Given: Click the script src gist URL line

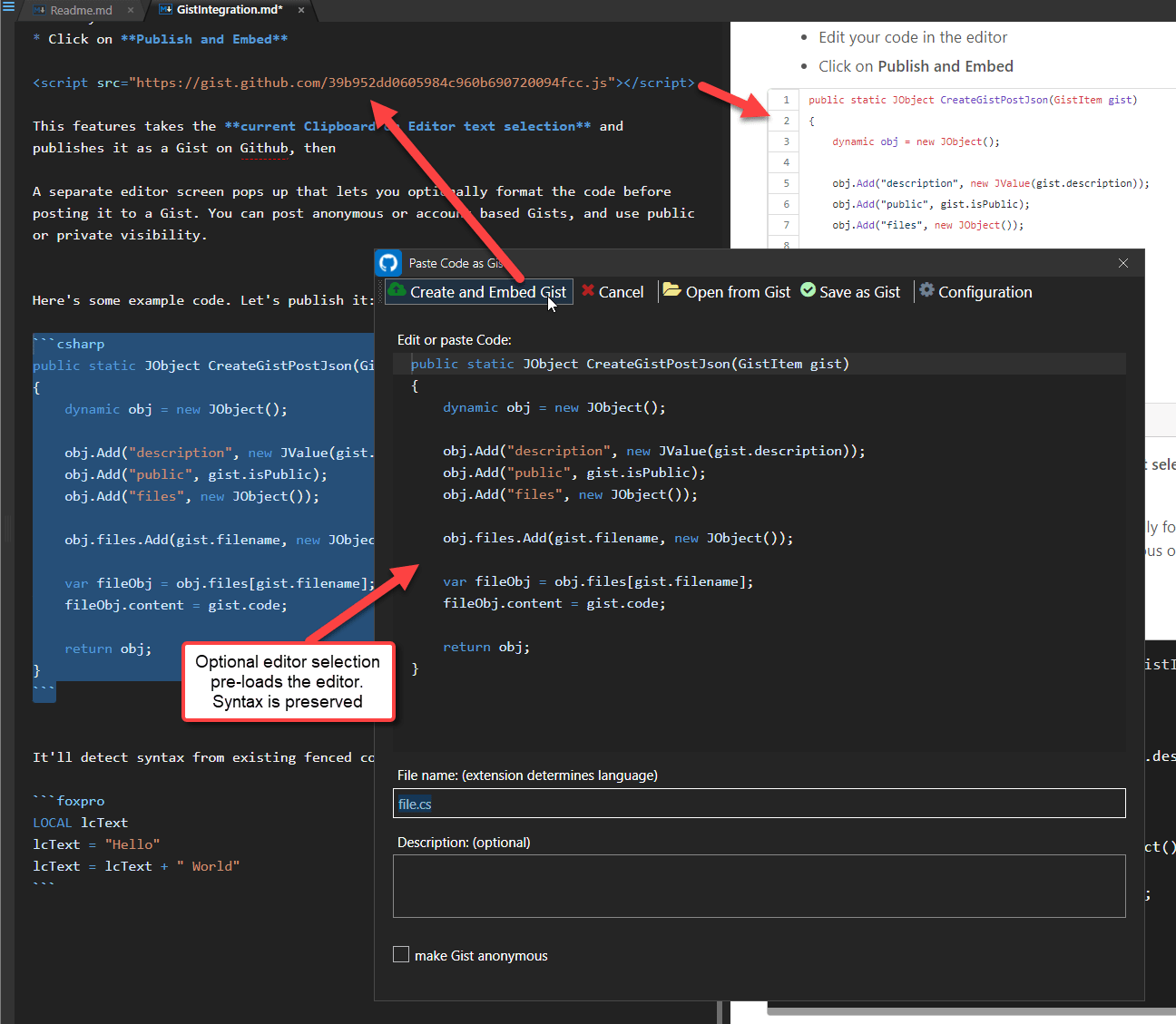Looking at the screenshot, I should click(x=364, y=83).
